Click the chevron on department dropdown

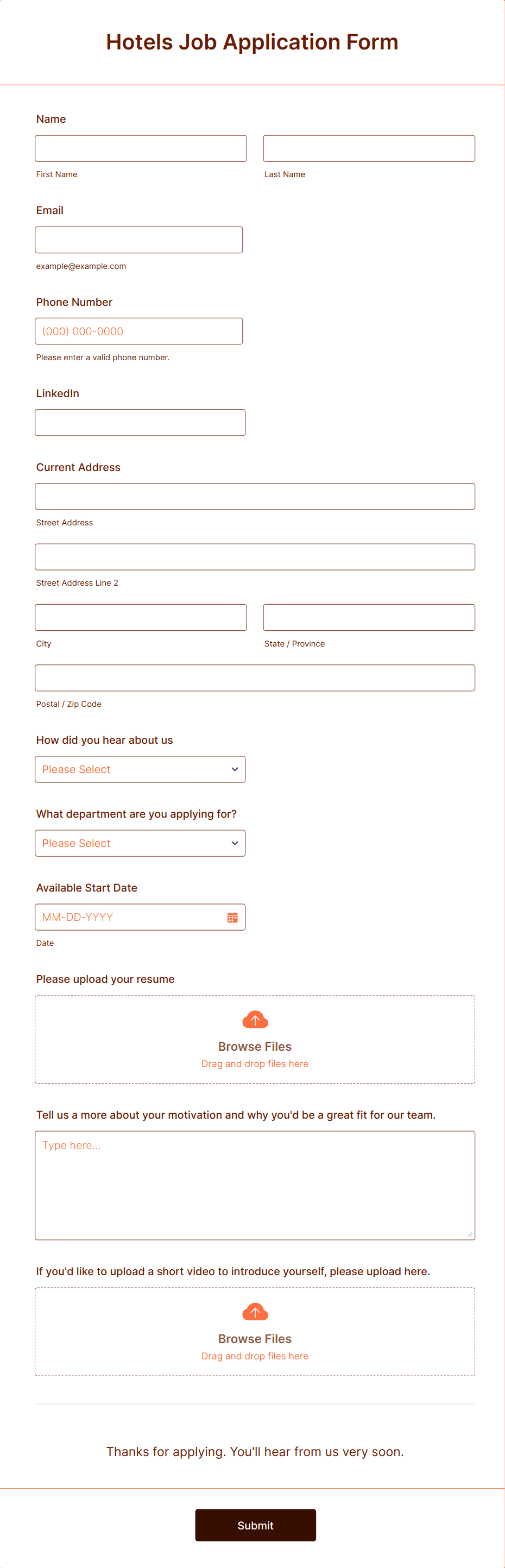[x=234, y=843]
